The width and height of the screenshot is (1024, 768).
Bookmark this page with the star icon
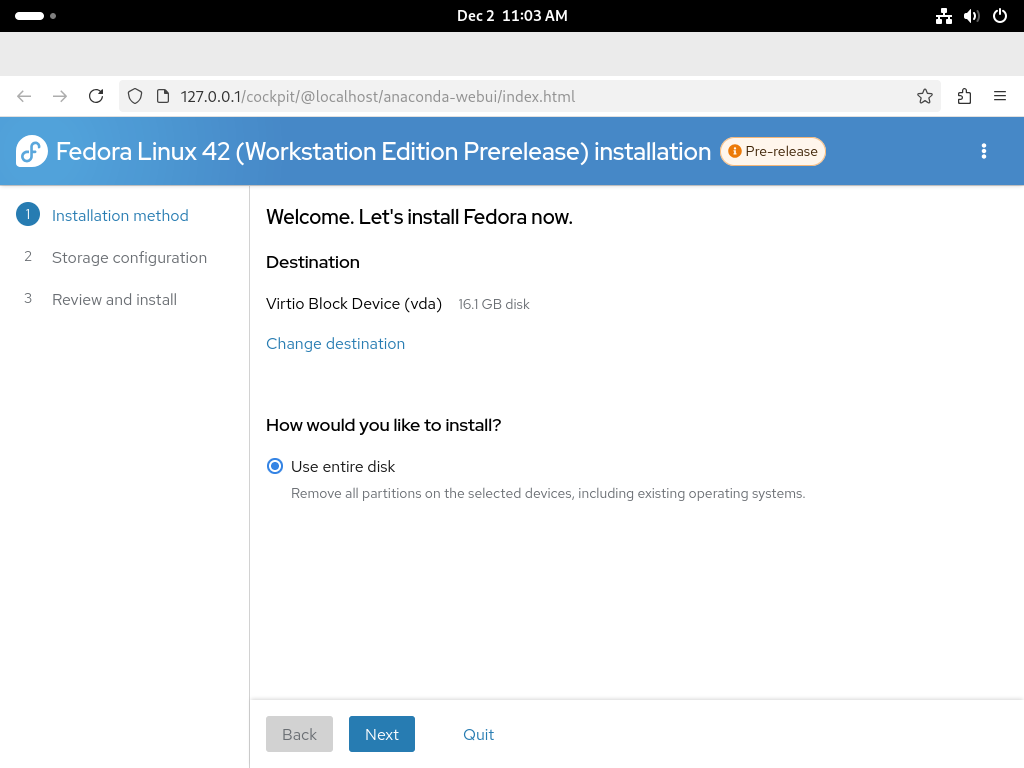pos(925,97)
